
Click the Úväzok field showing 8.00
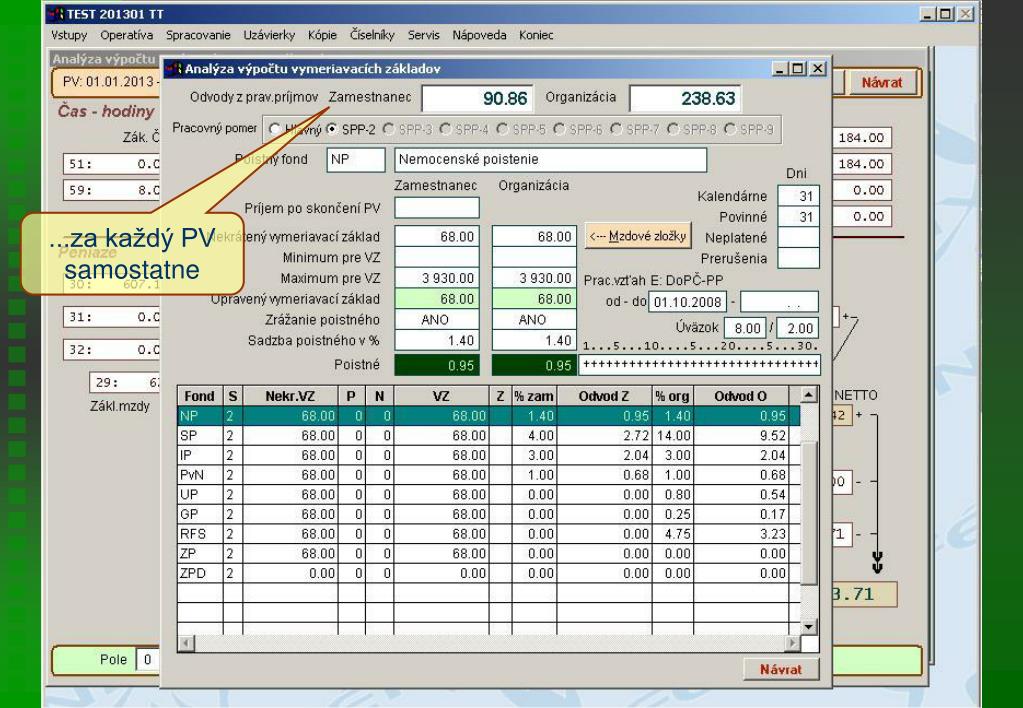[745, 328]
